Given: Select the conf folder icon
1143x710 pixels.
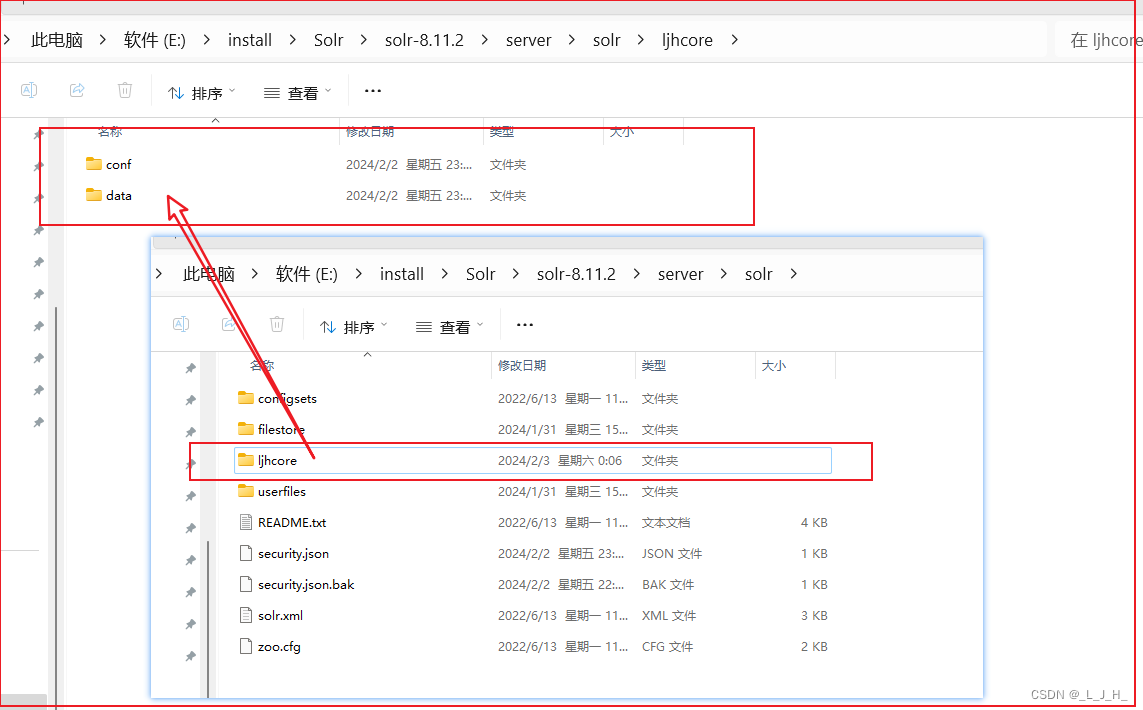Looking at the screenshot, I should [x=93, y=164].
